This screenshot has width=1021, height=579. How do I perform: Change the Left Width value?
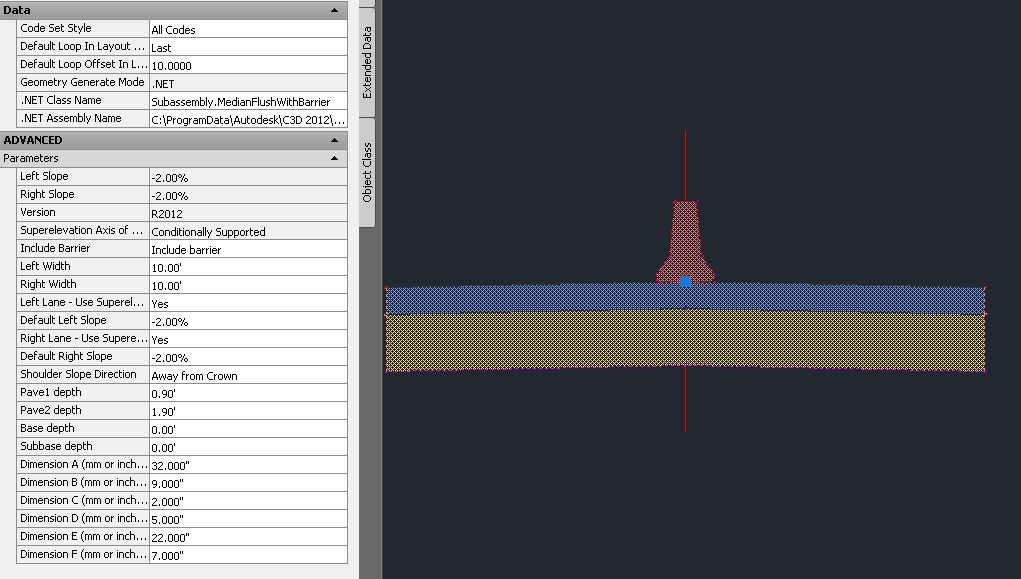(247, 266)
